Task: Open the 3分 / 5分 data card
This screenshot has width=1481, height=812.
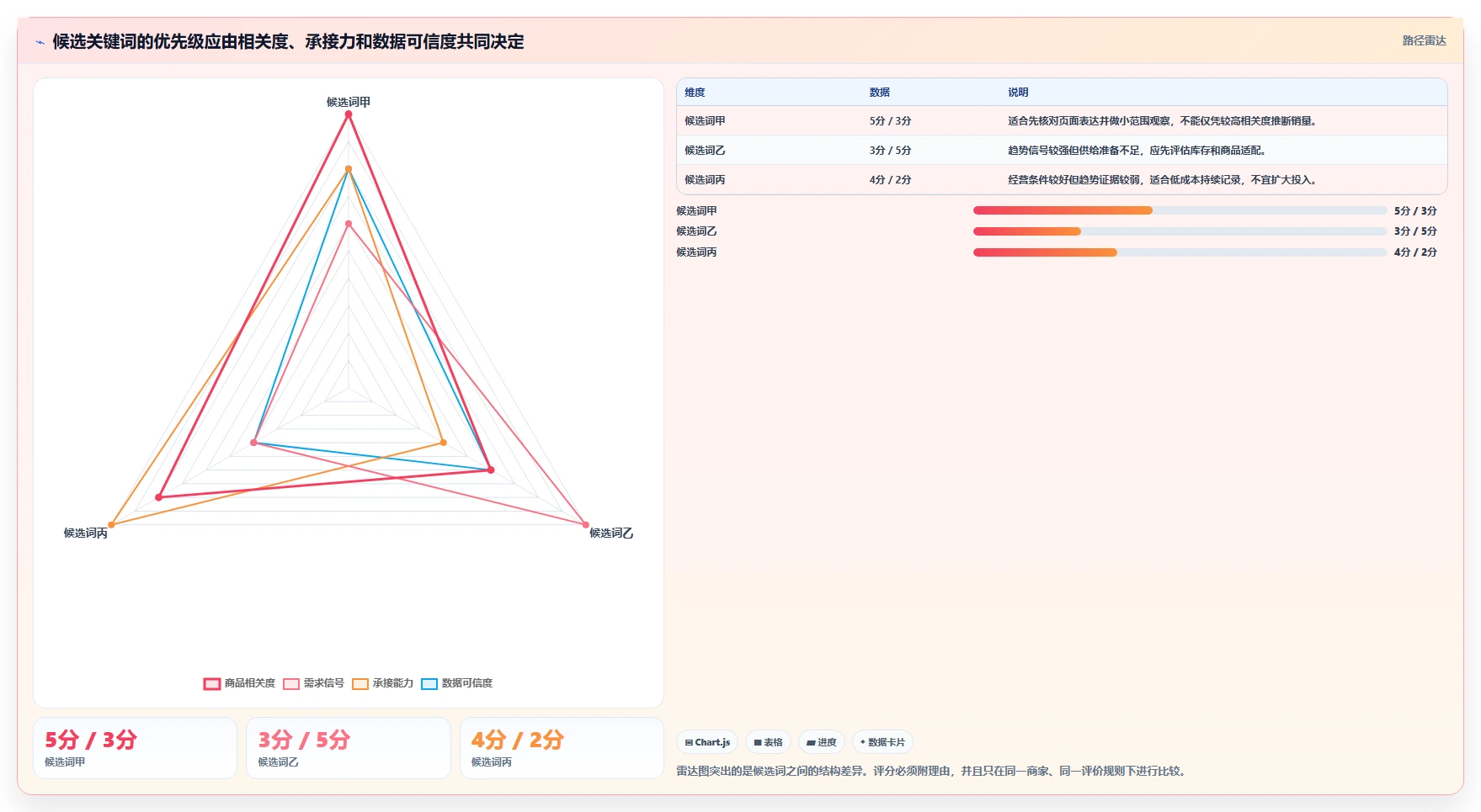Action: coord(349,748)
